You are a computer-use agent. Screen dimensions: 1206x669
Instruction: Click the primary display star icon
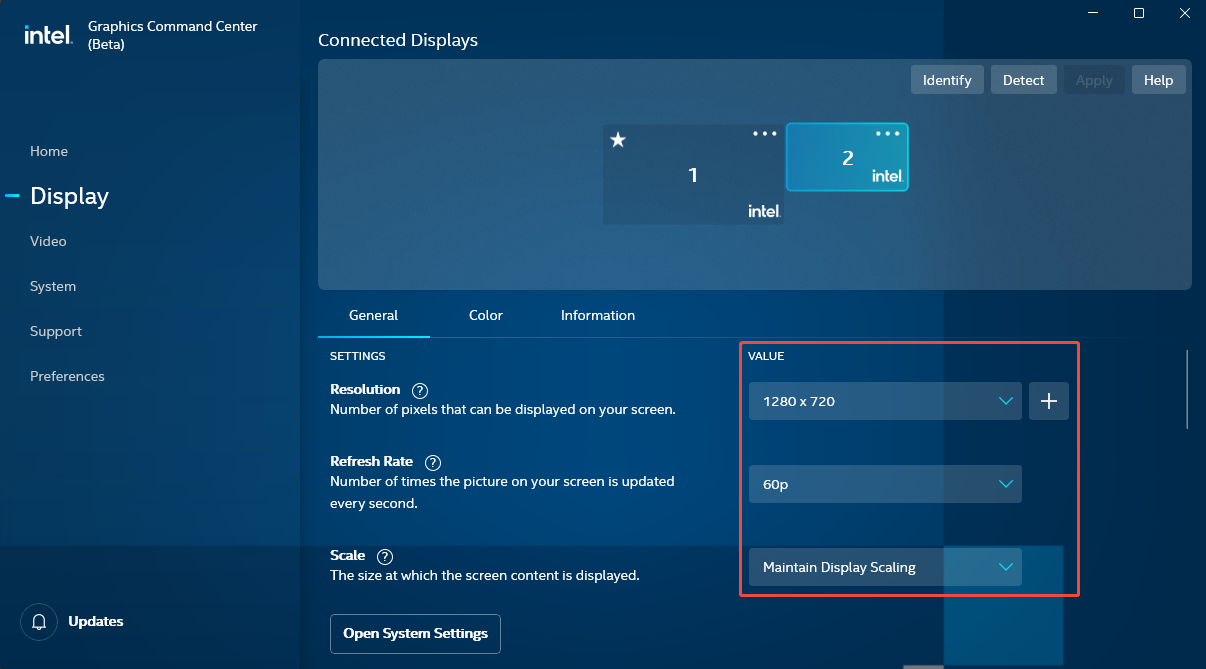tap(618, 140)
